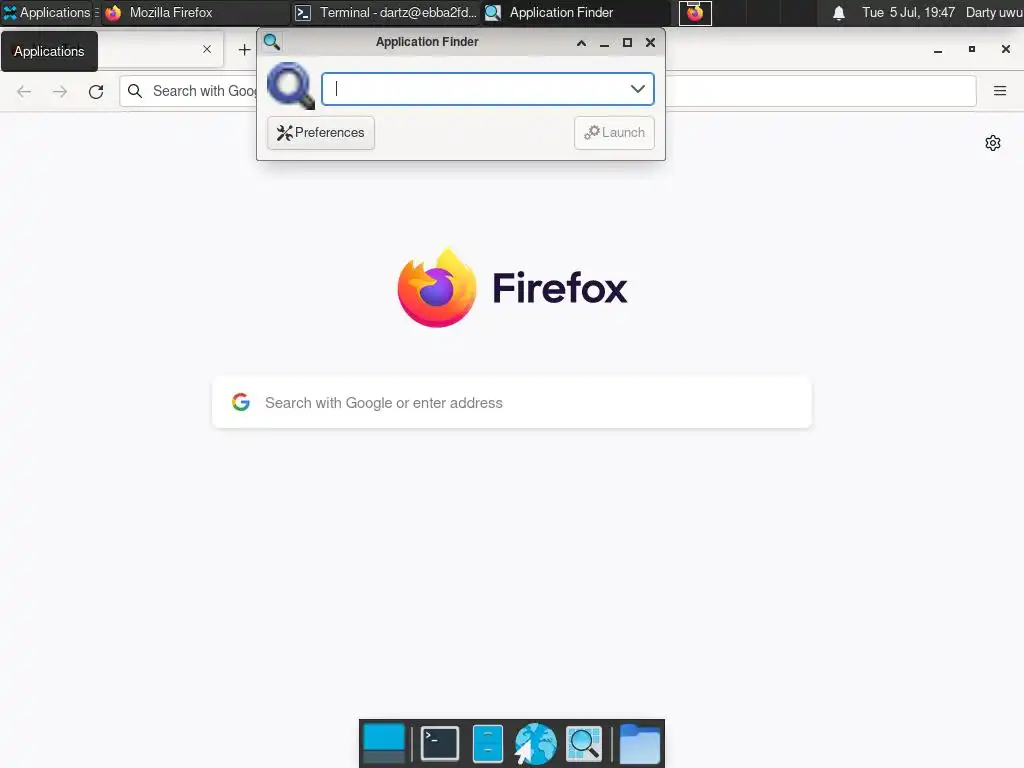Minimize the Firefox window
Screen dimensions: 1024x768
[x=938, y=50]
